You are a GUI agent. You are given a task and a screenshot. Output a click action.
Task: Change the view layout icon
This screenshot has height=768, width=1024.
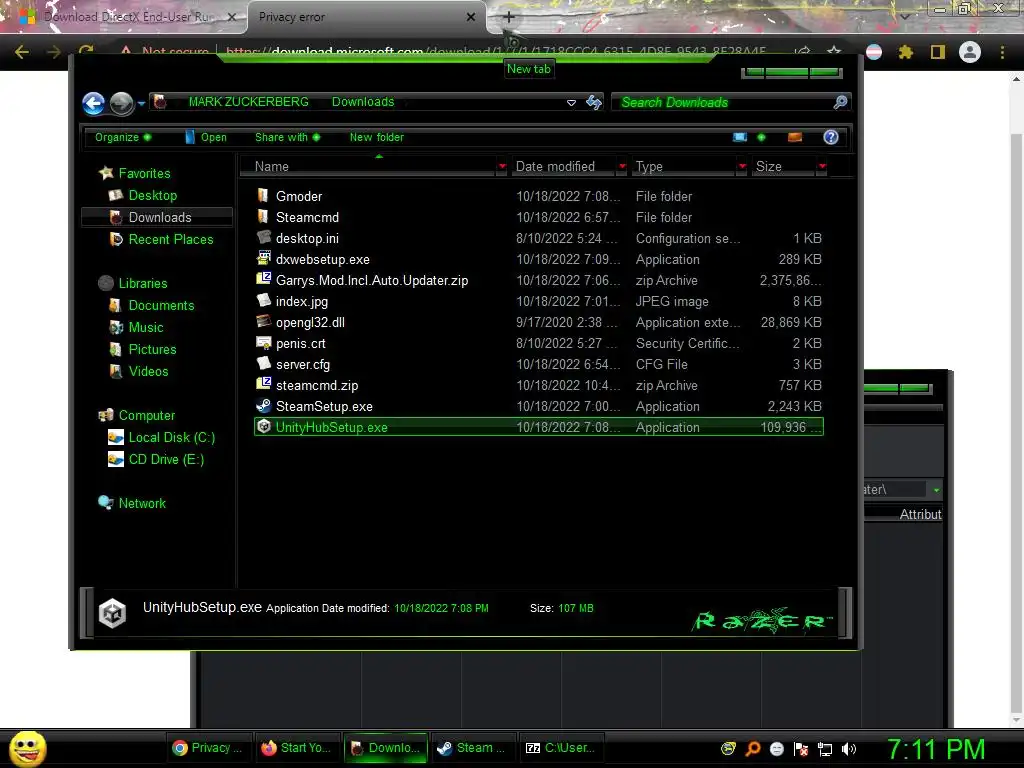click(740, 137)
